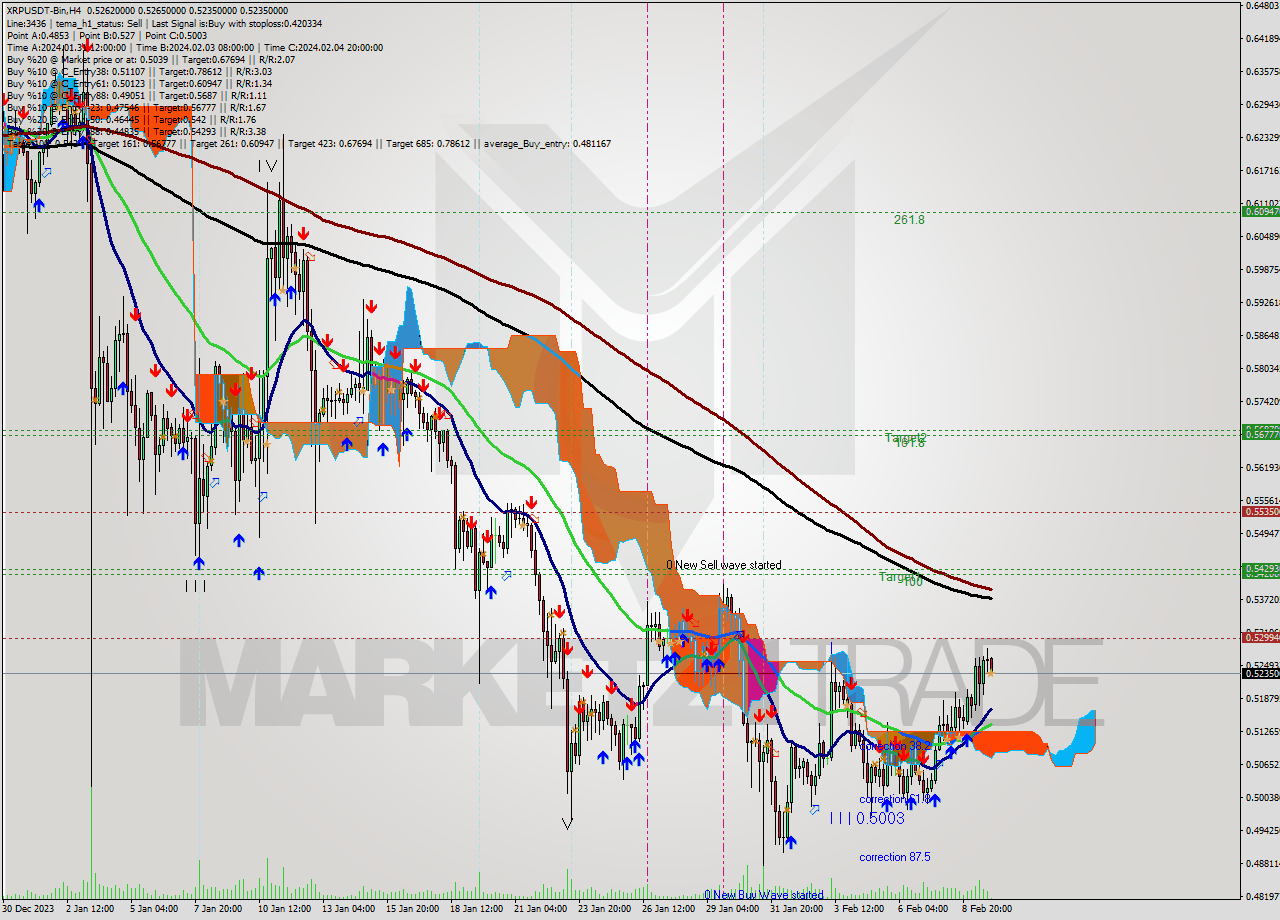Click the Target:0.60947 text in the R/R:1.34 row
The image size is (1280, 920).
[x=191, y=83]
